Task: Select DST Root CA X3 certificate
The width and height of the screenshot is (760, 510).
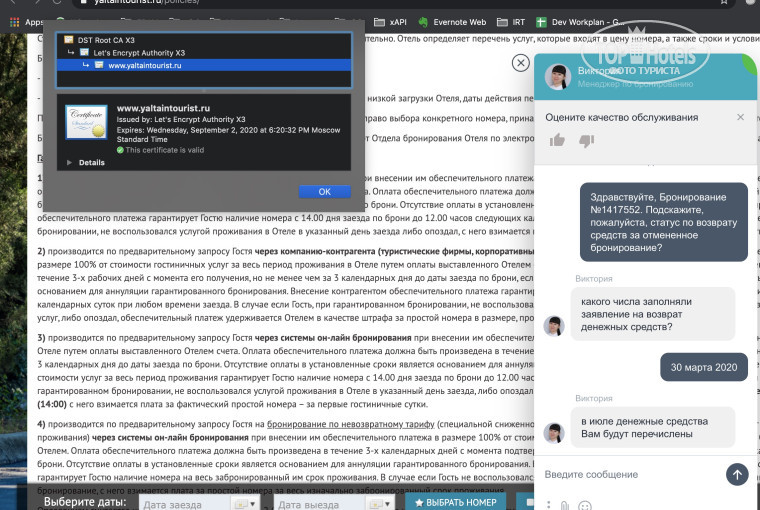Action: (204, 40)
